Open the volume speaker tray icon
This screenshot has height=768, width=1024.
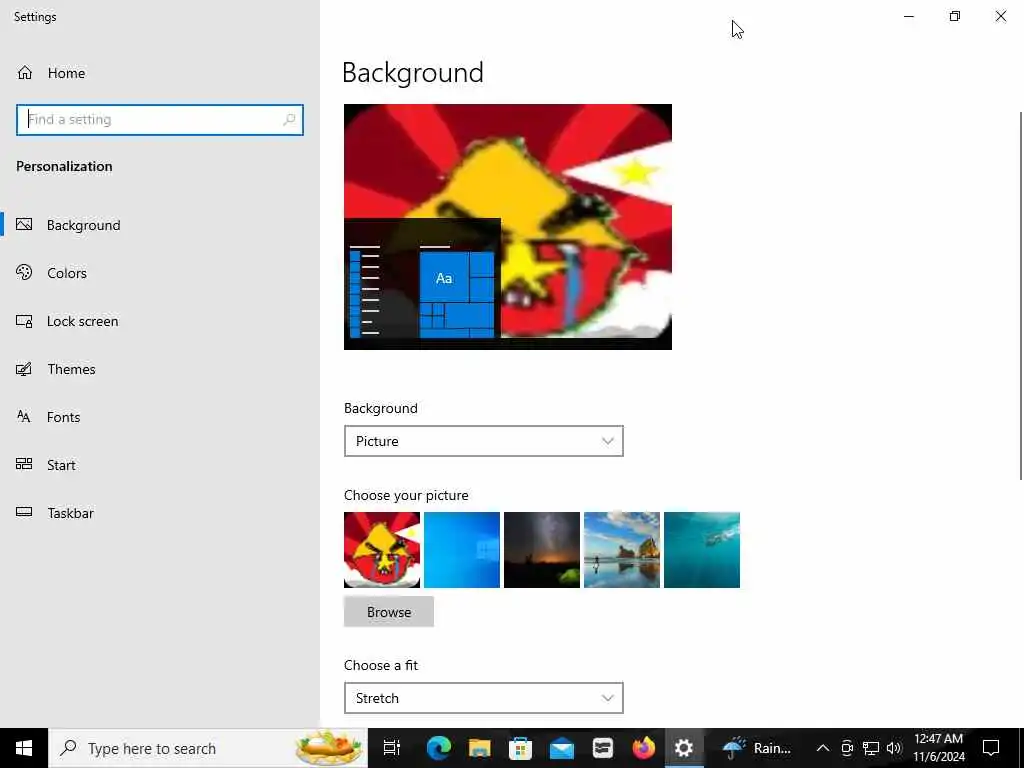coord(894,748)
